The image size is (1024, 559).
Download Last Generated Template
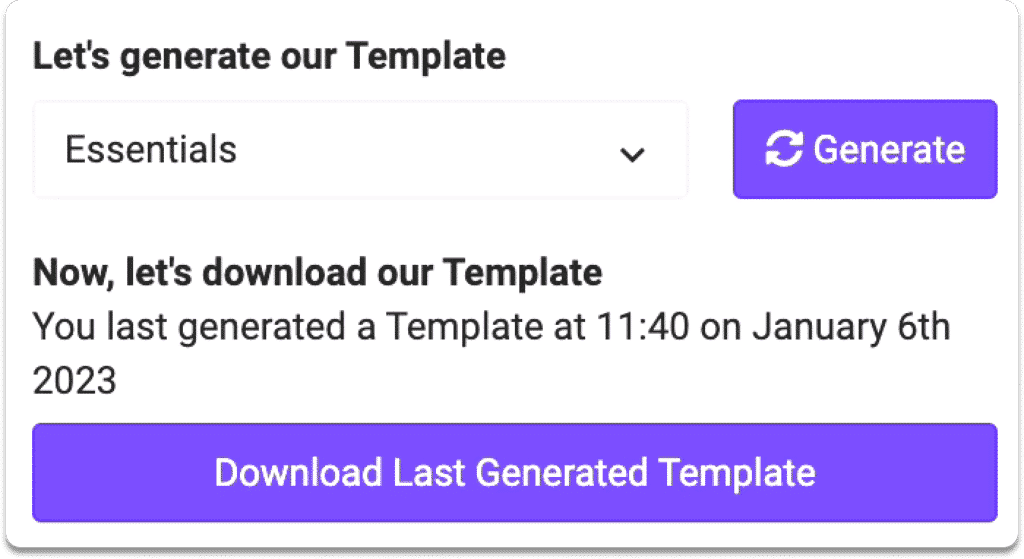coord(515,472)
